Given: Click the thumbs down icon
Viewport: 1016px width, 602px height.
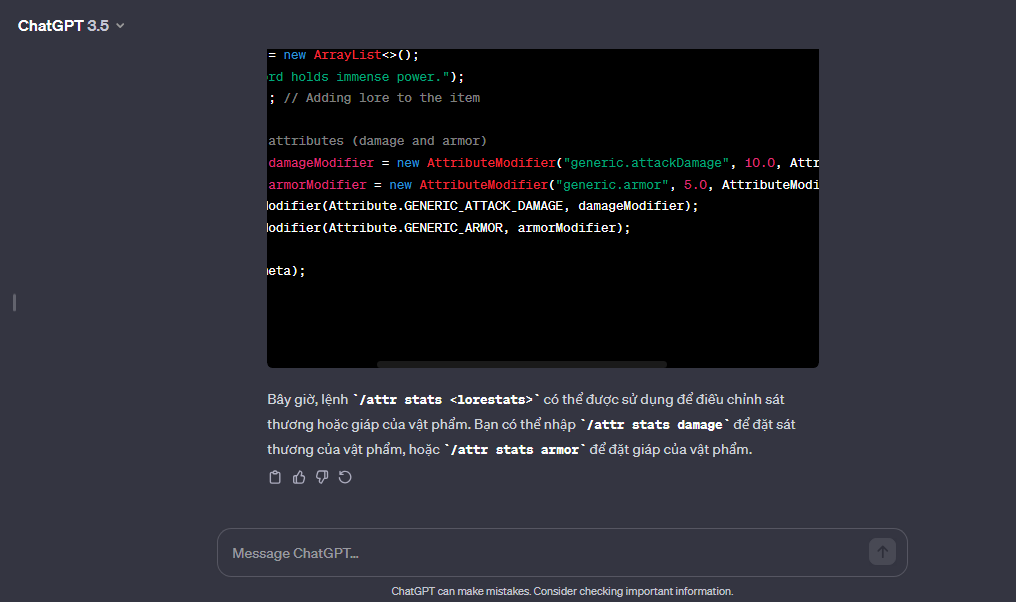Looking at the screenshot, I should 322,477.
